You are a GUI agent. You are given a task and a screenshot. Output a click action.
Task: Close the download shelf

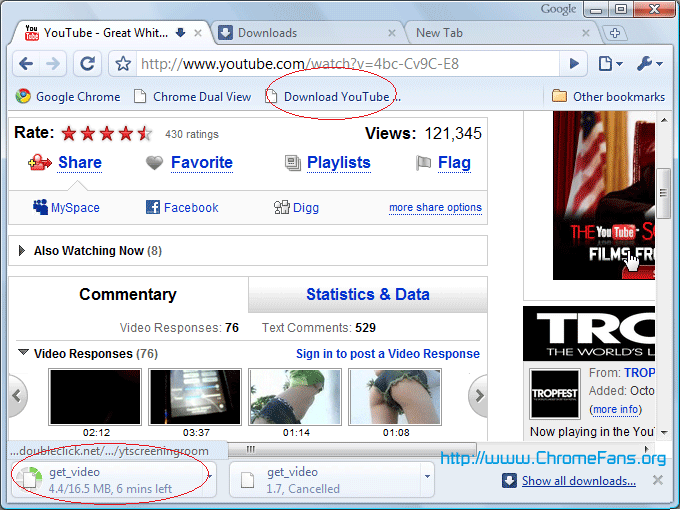[x=657, y=480]
